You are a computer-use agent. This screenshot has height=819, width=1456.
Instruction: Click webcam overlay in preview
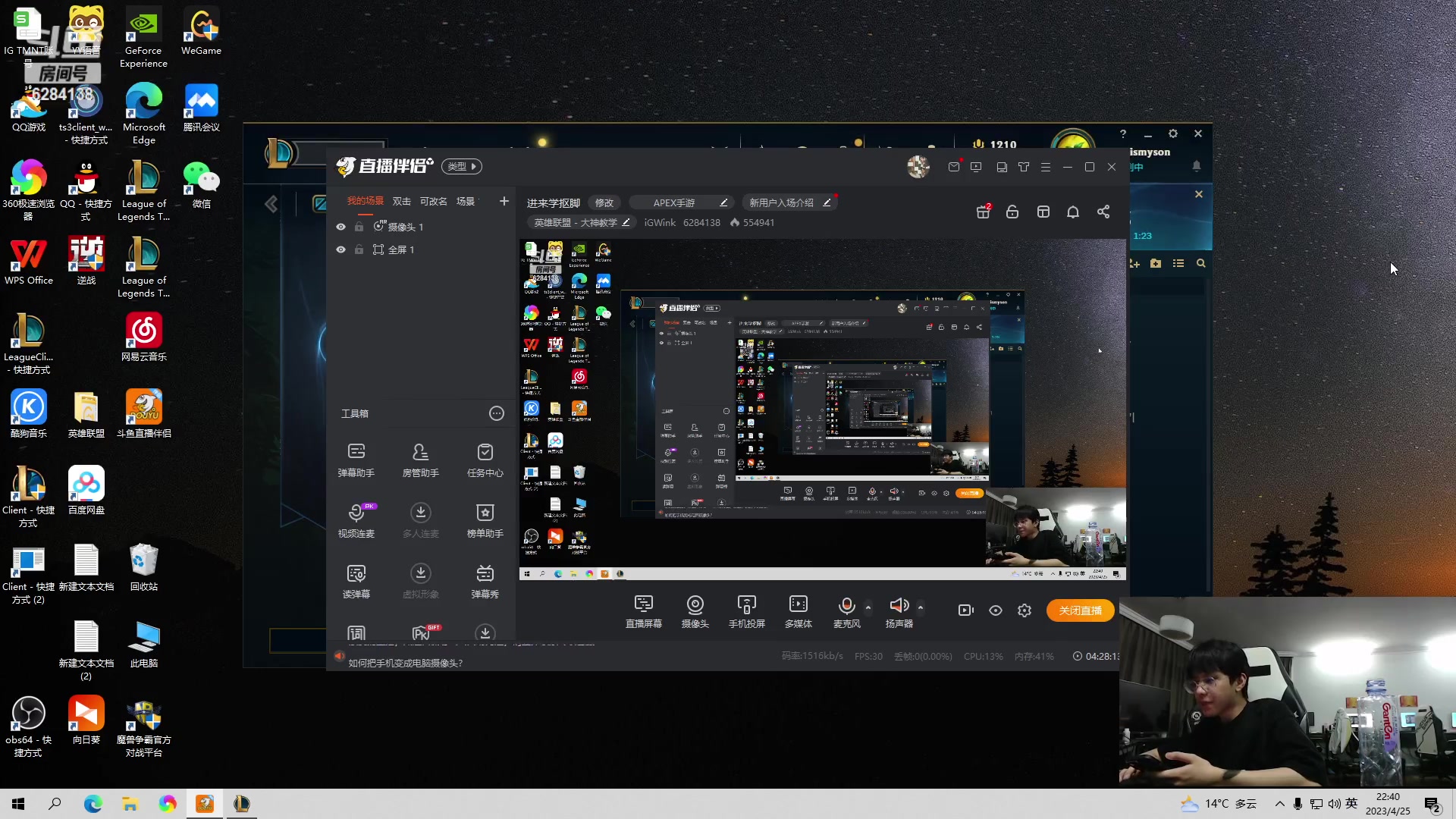coord(1056,526)
